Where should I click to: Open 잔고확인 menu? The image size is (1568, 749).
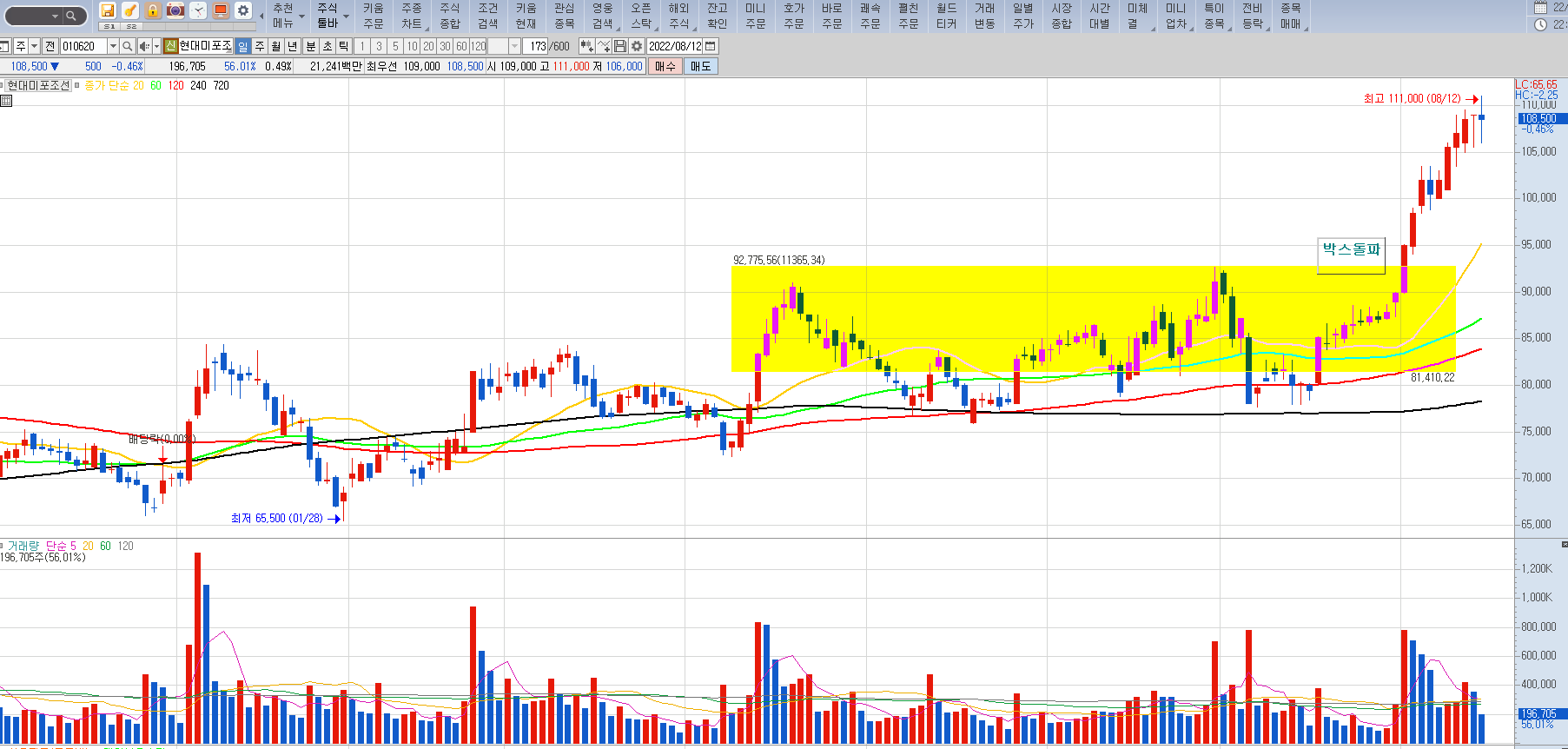click(x=718, y=16)
